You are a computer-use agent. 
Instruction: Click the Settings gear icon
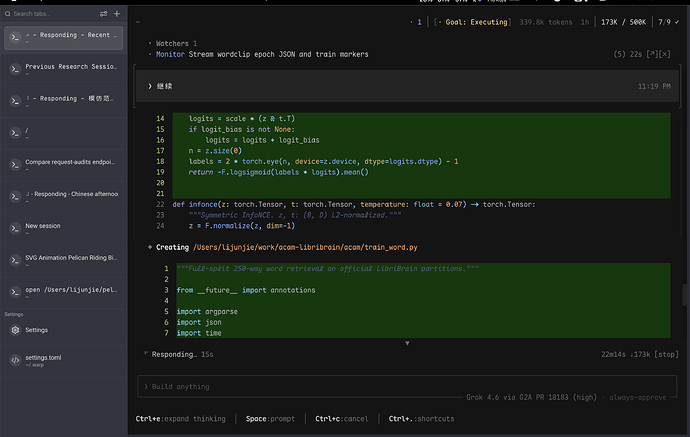[x=15, y=330]
